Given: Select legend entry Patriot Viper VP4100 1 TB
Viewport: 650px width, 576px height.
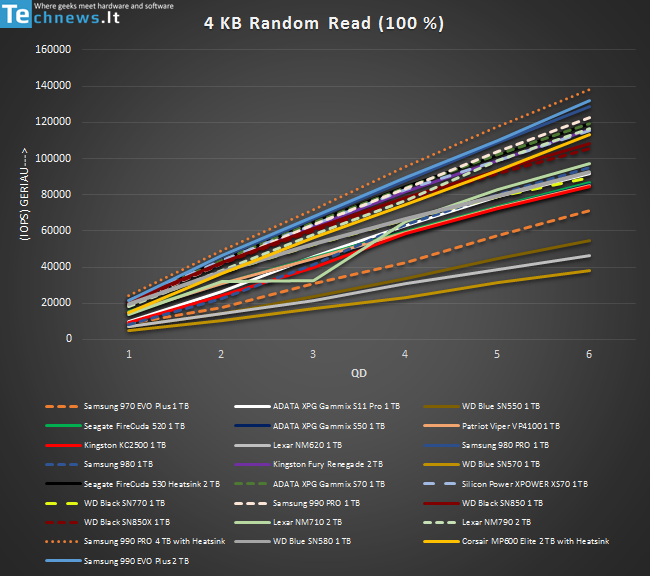Looking at the screenshot, I should [492, 426].
